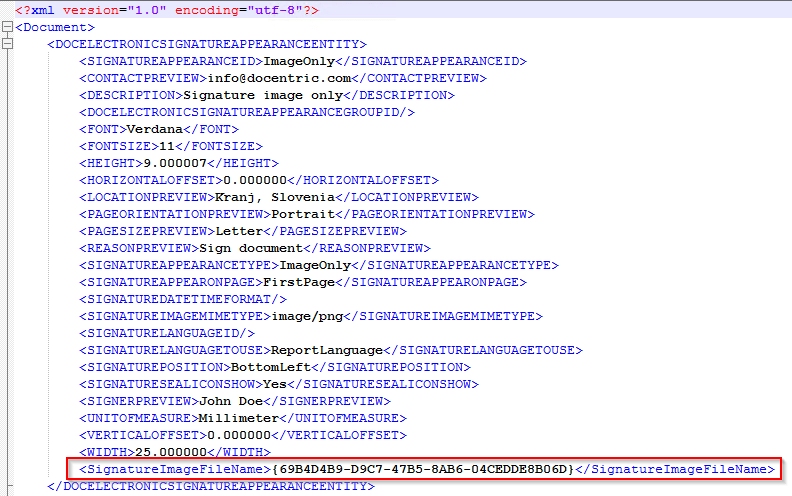Image resolution: width=792 pixels, height=496 pixels.
Task: Select SIGNATURESEALICONSHOW value Yes
Action: 275,384
